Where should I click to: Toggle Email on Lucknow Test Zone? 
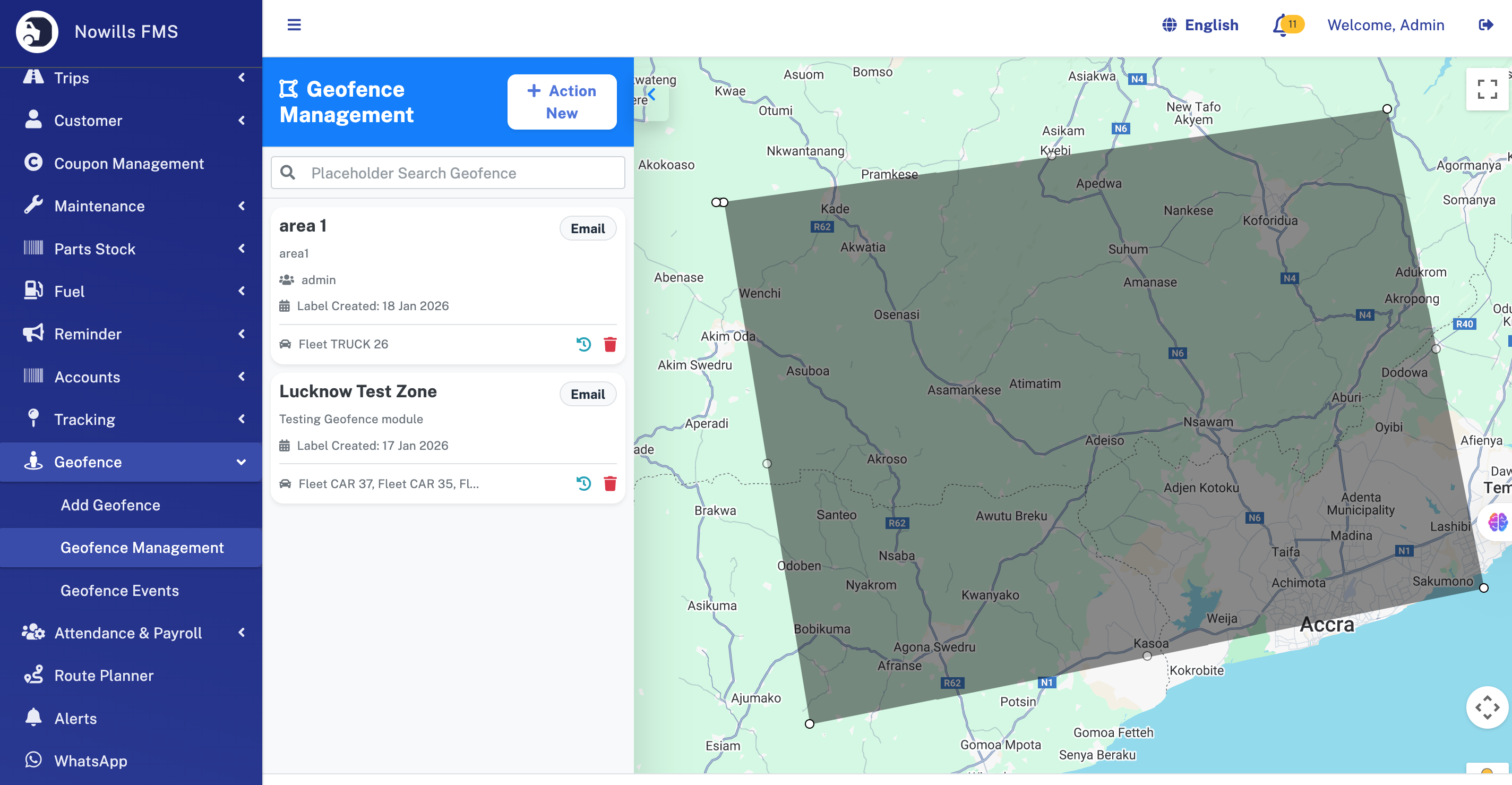[587, 394]
